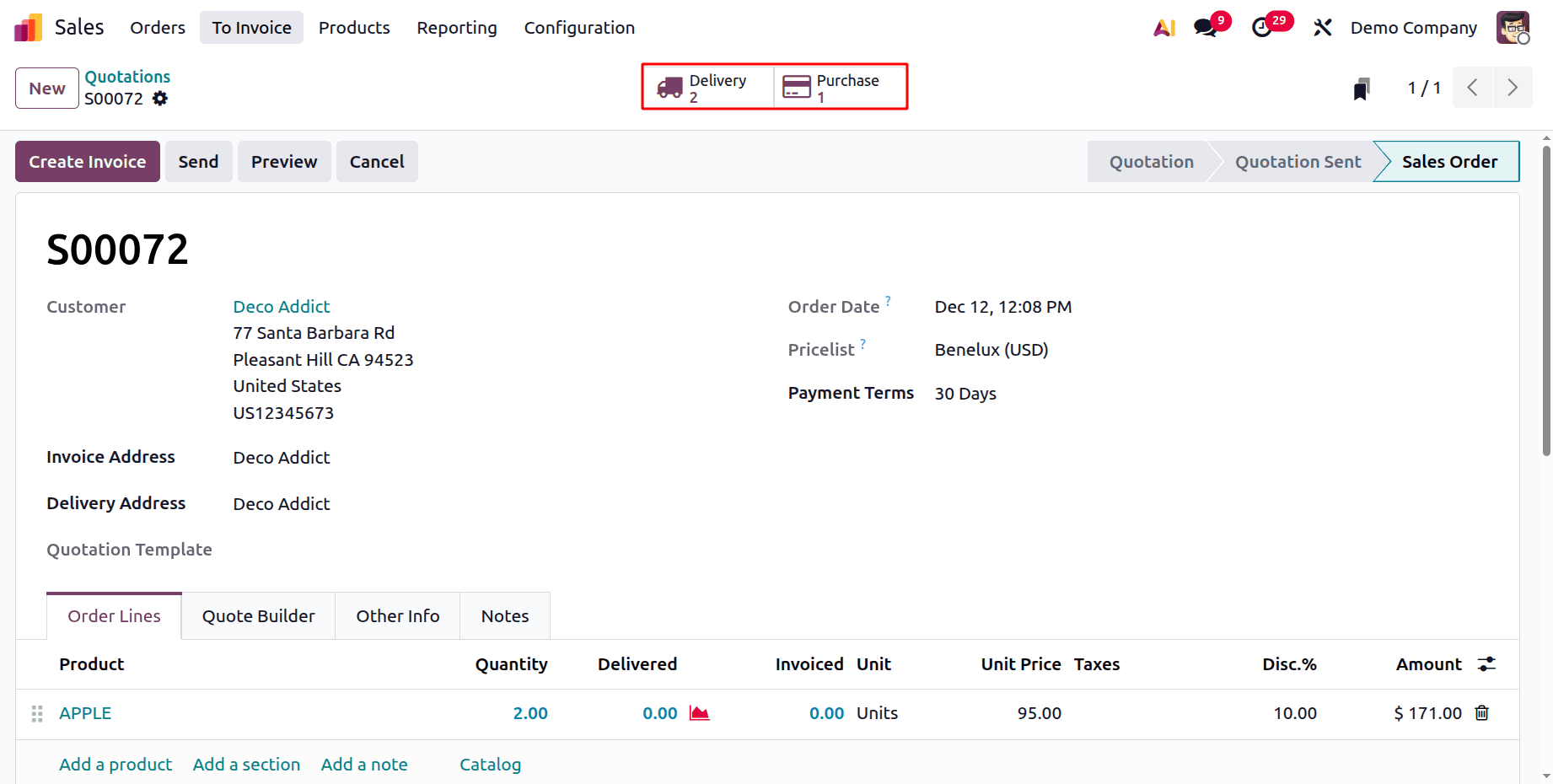The width and height of the screenshot is (1553, 784).
Task: Click the Create Invoice button
Action: 88,162
